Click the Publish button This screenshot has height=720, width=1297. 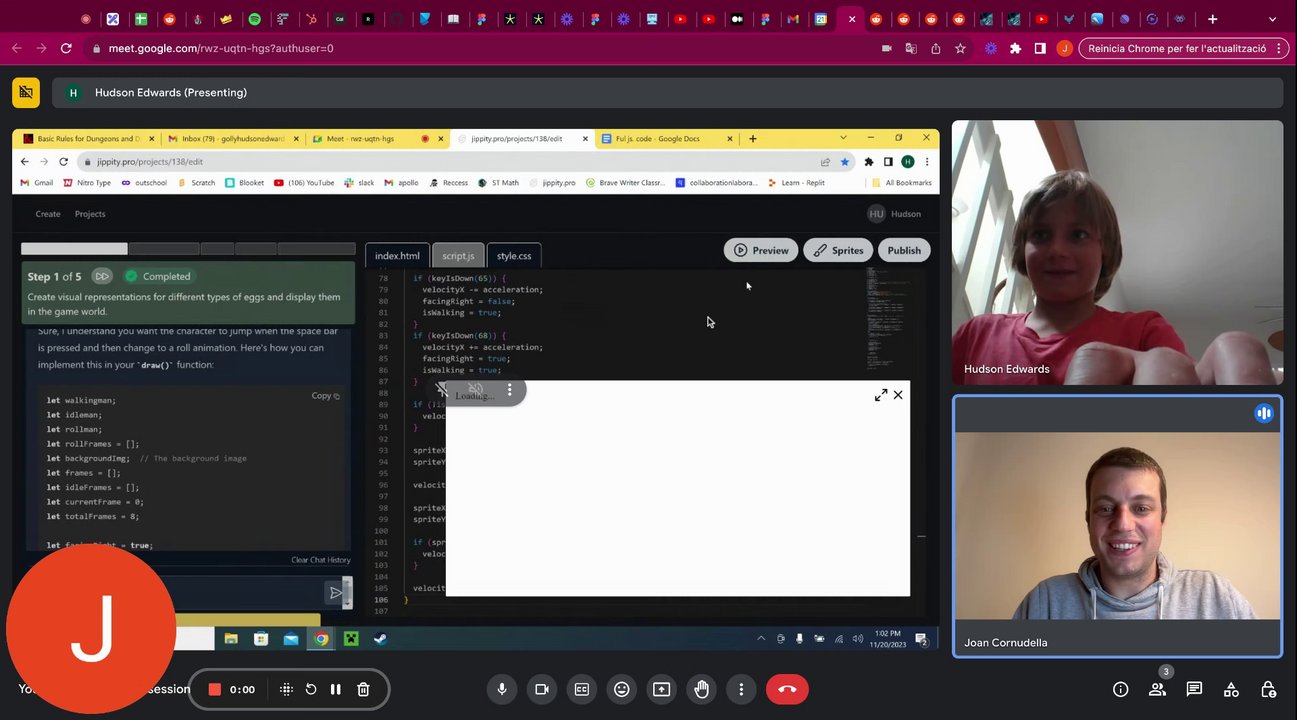coord(904,250)
